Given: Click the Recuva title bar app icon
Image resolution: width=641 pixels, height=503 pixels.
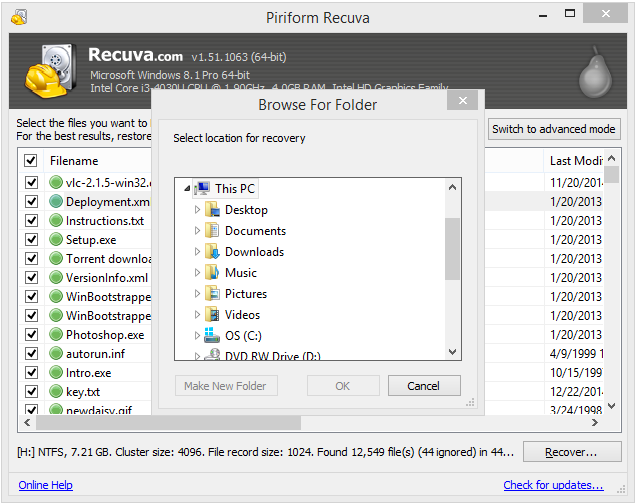Looking at the screenshot, I should 19,17.
